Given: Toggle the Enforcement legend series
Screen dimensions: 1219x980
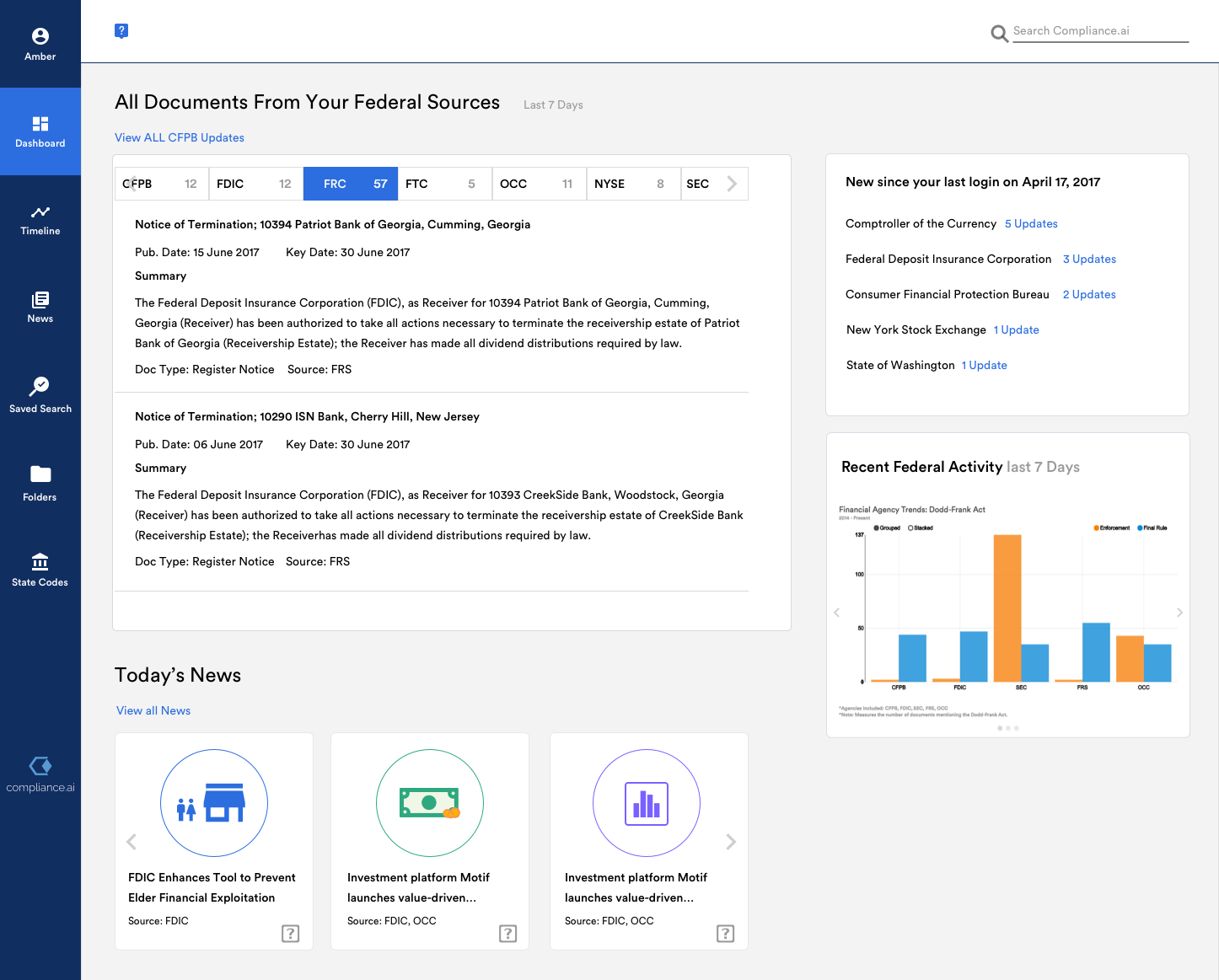Looking at the screenshot, I should [x=1112, y=528].
